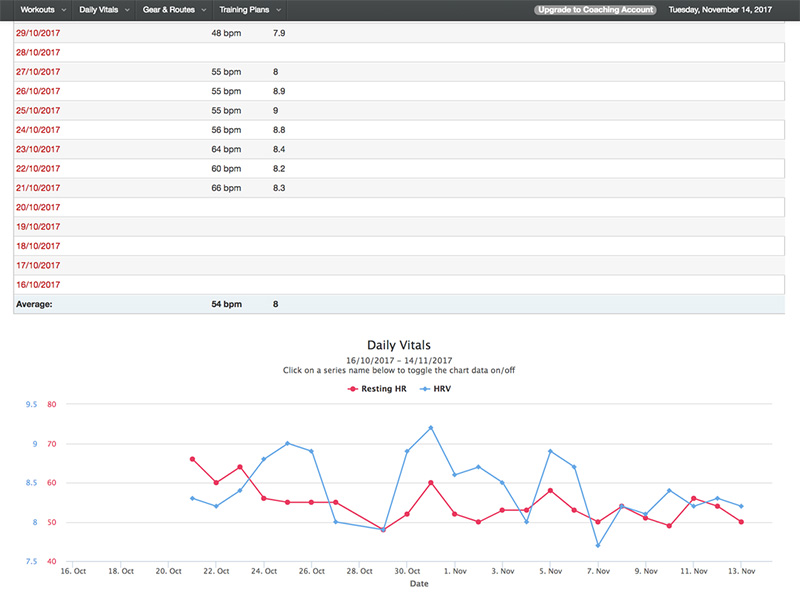Click the 16/10/2017 - 14/11/2017 chart subtitle
Screen dimensions: 800x601
coord(399,360)
